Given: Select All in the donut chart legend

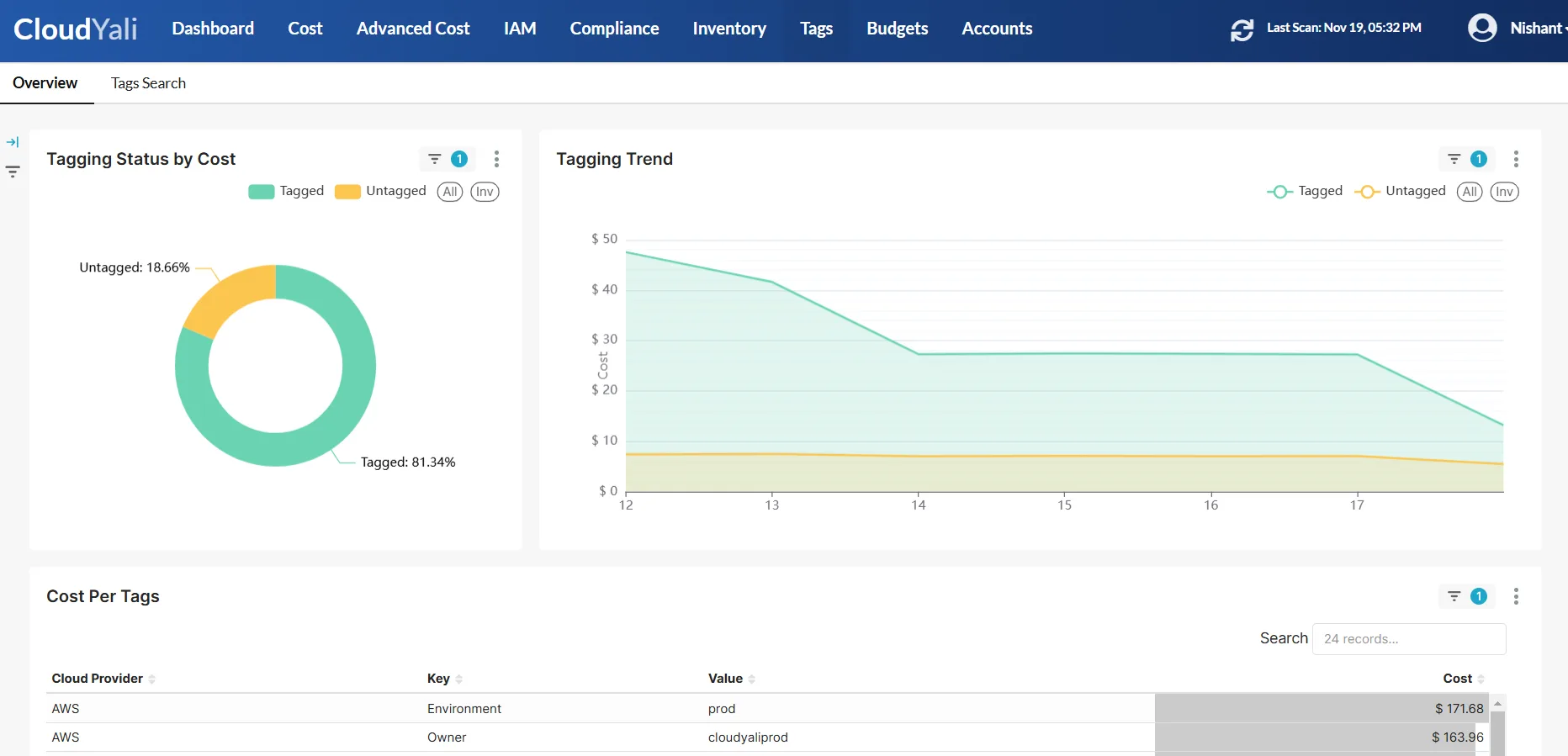Looking at the screenshot, I should 450,192.
